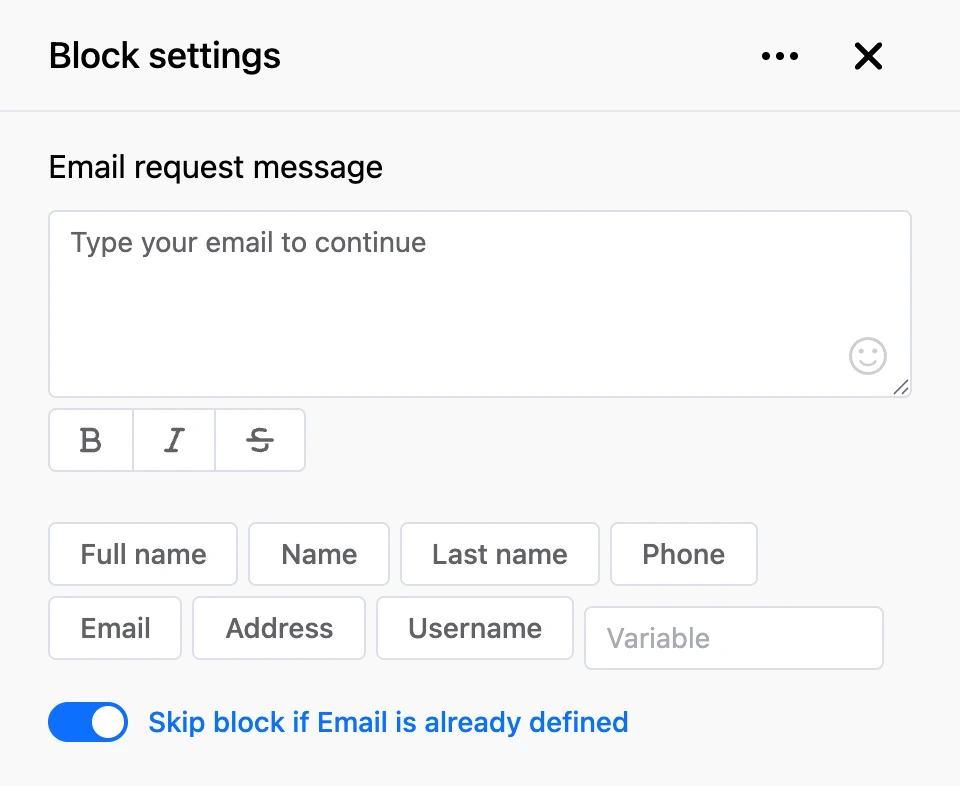Apply italic formatting
The image size is (960, 786).
click(174, 440)
